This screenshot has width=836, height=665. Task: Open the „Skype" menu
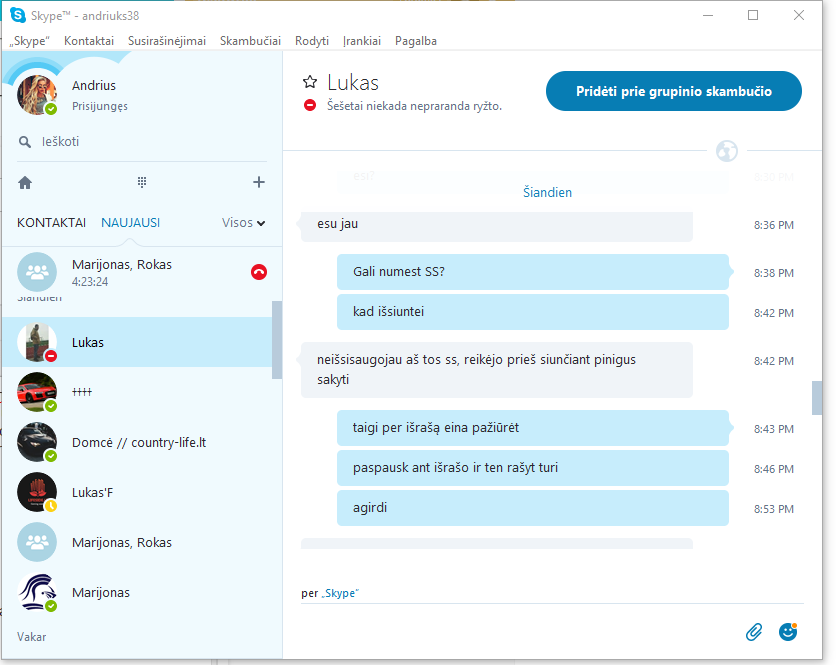point(29,41)
